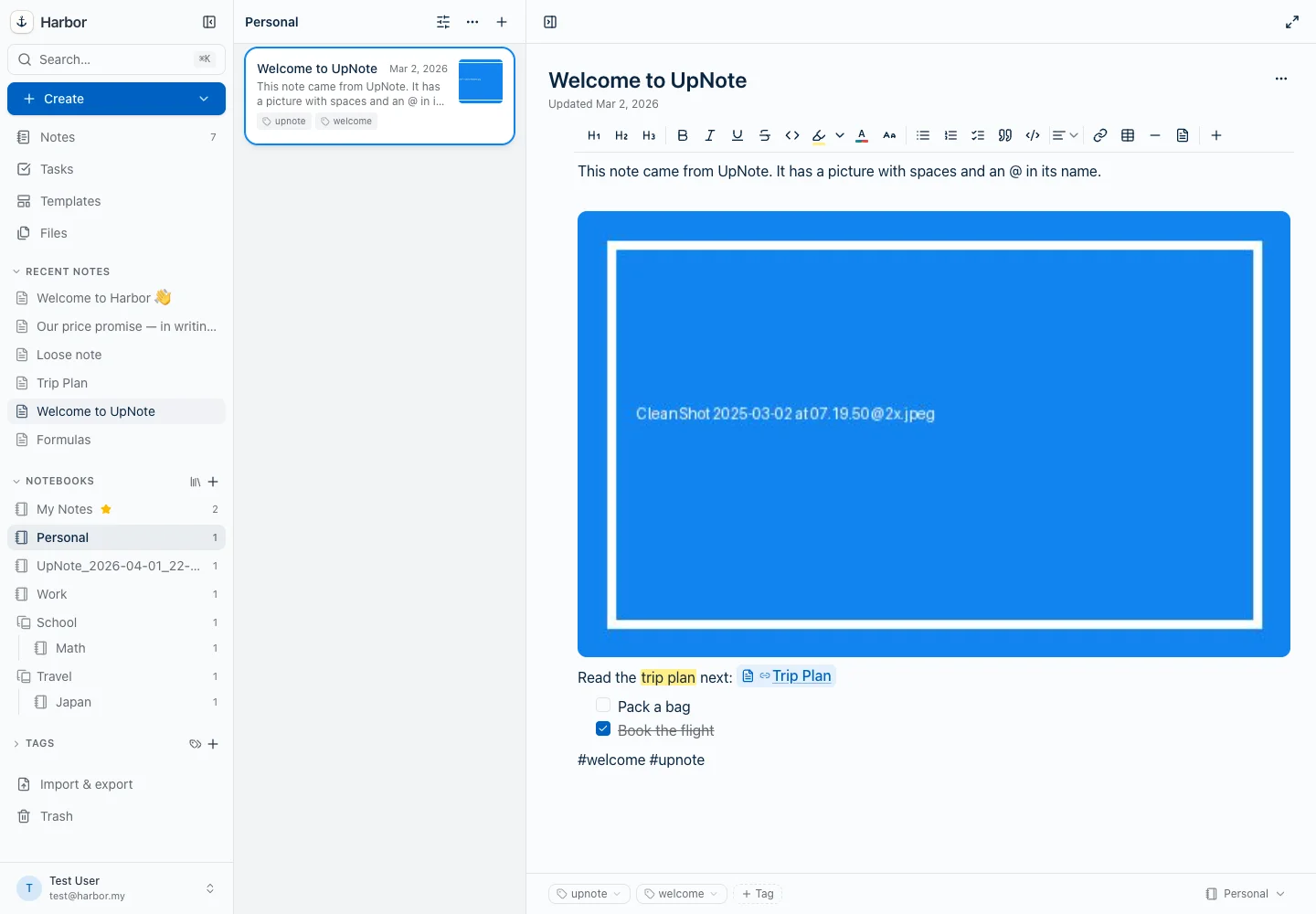Open Import & export

point(116,784)
